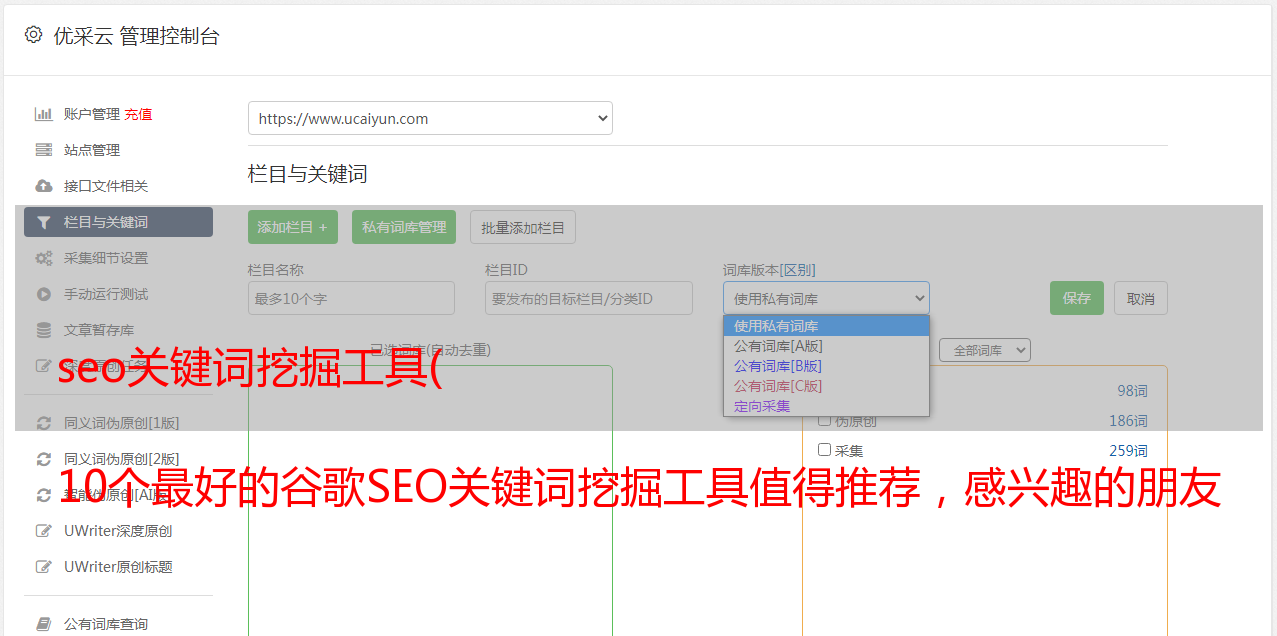This screenshot has width=1277, height=636.
Task: Click the server icon beside 站点管理
Action: (44, 150)
